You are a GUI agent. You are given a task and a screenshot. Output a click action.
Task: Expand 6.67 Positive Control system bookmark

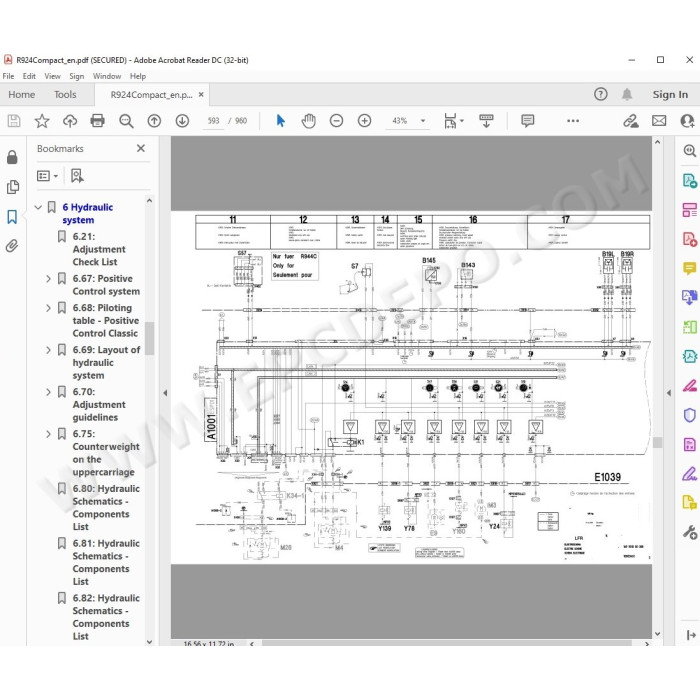tap(48, 279)
